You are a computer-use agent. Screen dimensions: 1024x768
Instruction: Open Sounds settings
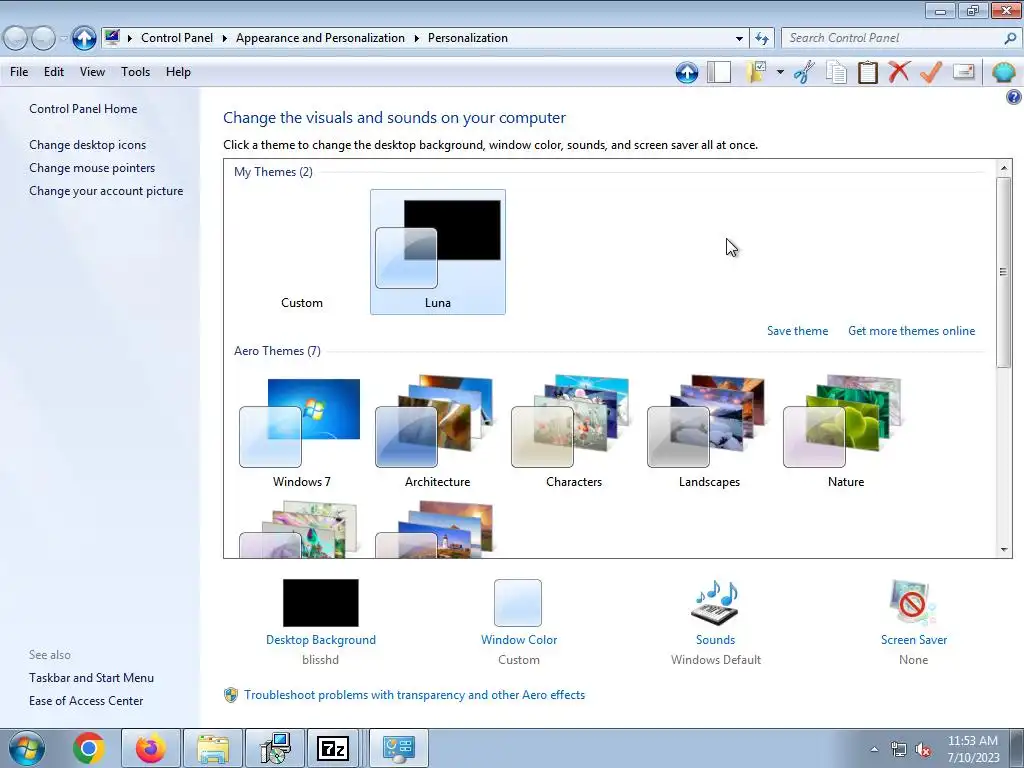point(715,610)
